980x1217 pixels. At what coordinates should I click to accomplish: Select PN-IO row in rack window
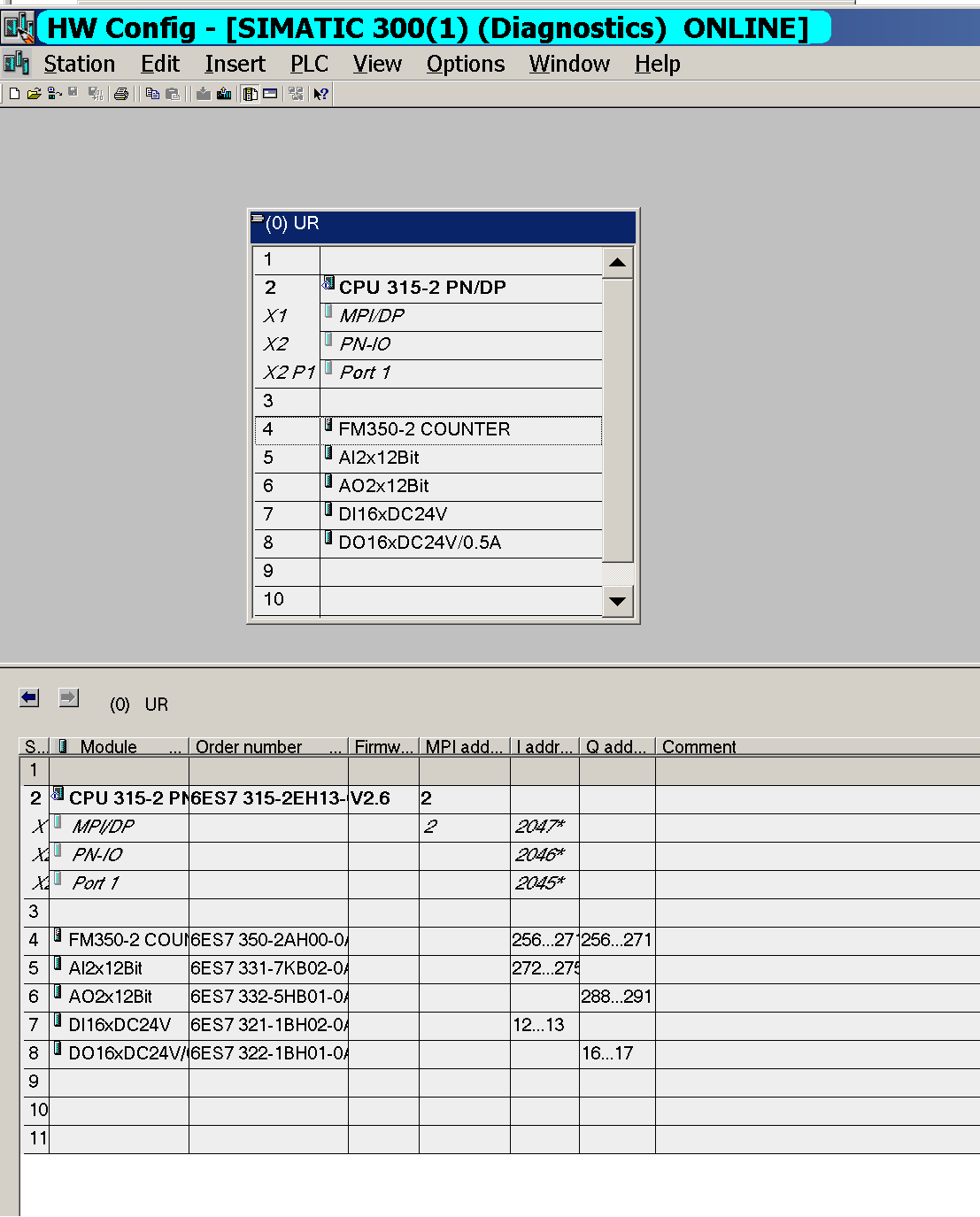click(x=428, y=344)
